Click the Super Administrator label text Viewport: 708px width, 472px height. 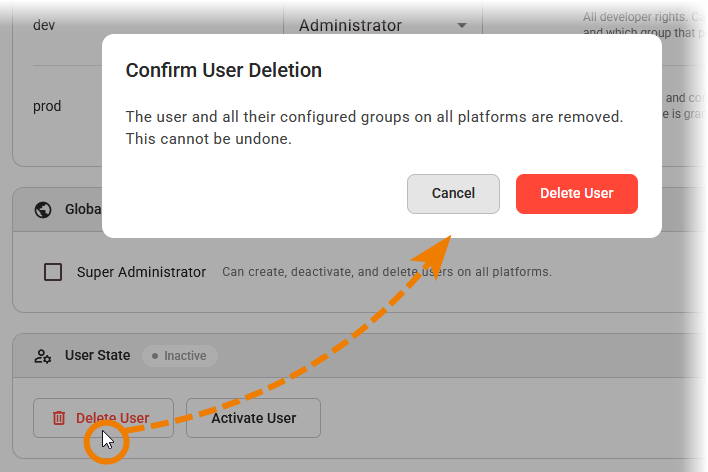coord(141,272)
